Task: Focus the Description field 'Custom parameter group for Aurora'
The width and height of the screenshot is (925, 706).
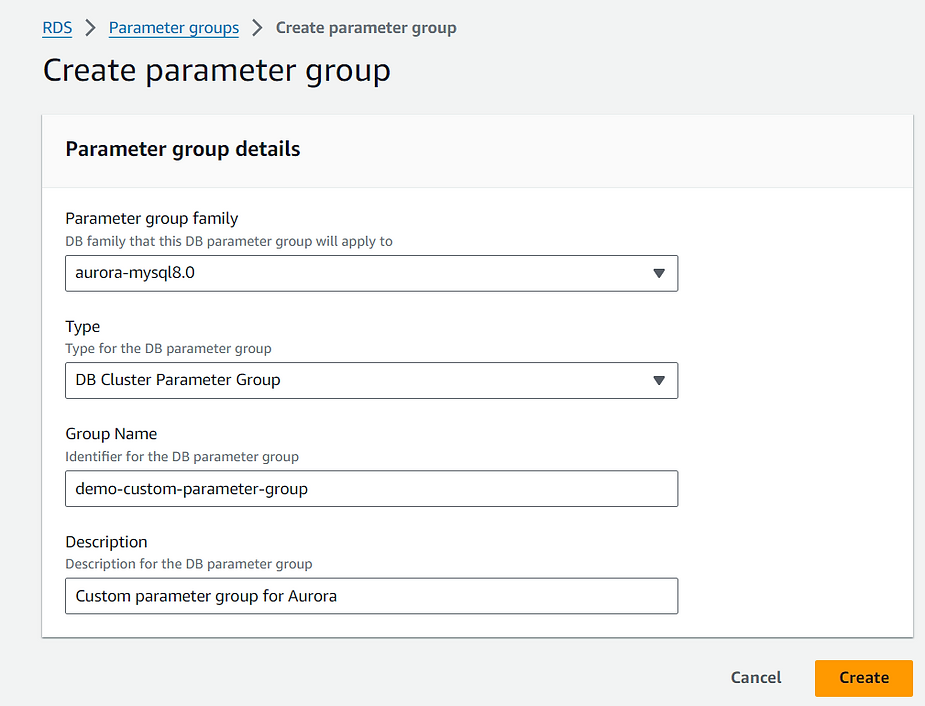Action: pyautogui.click(x=372, y=596)
